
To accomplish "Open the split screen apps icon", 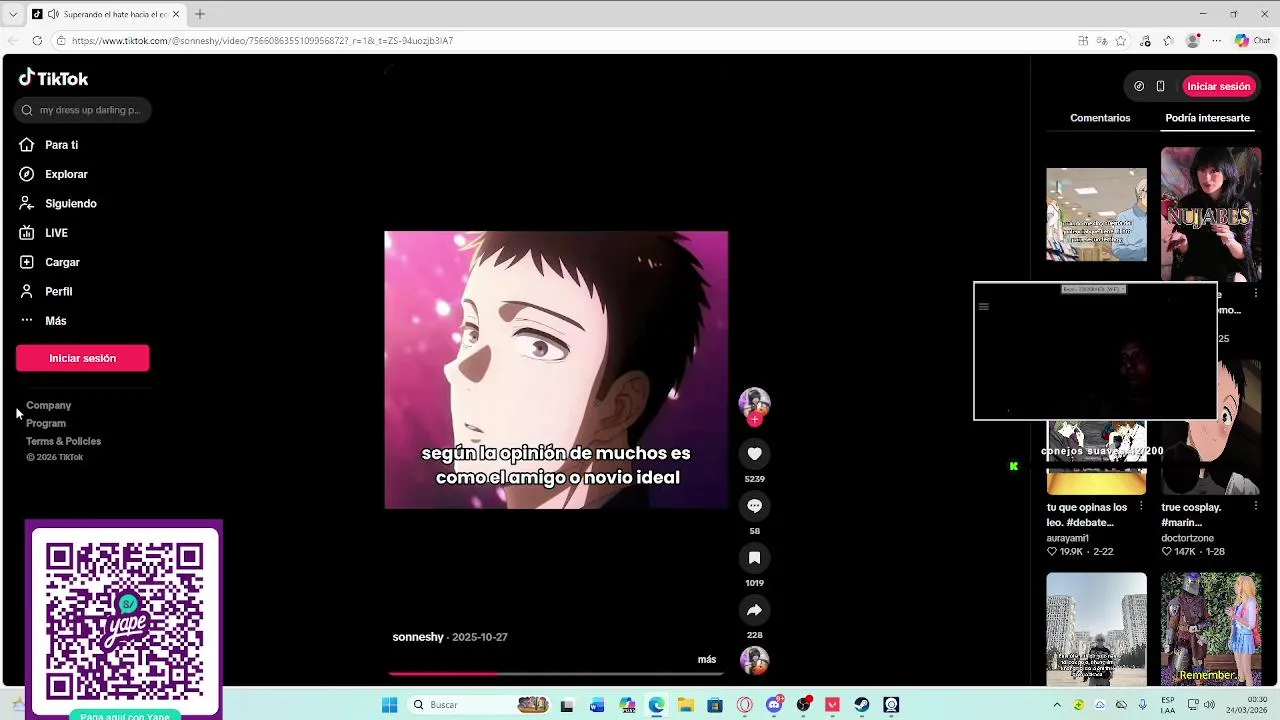I will coord(1083,41).
